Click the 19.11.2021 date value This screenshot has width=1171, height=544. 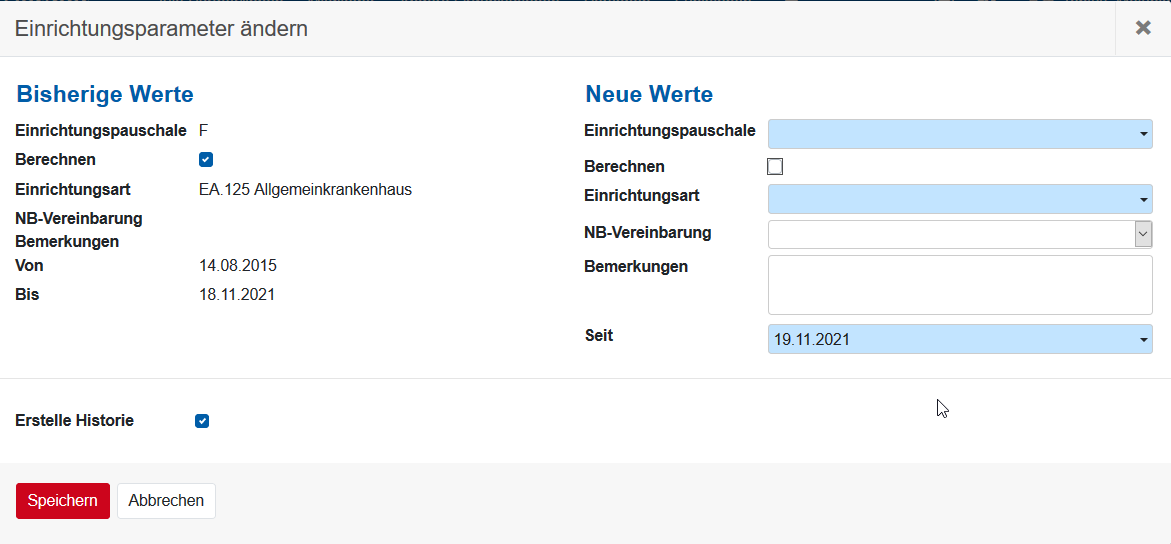tap(812, 340)
